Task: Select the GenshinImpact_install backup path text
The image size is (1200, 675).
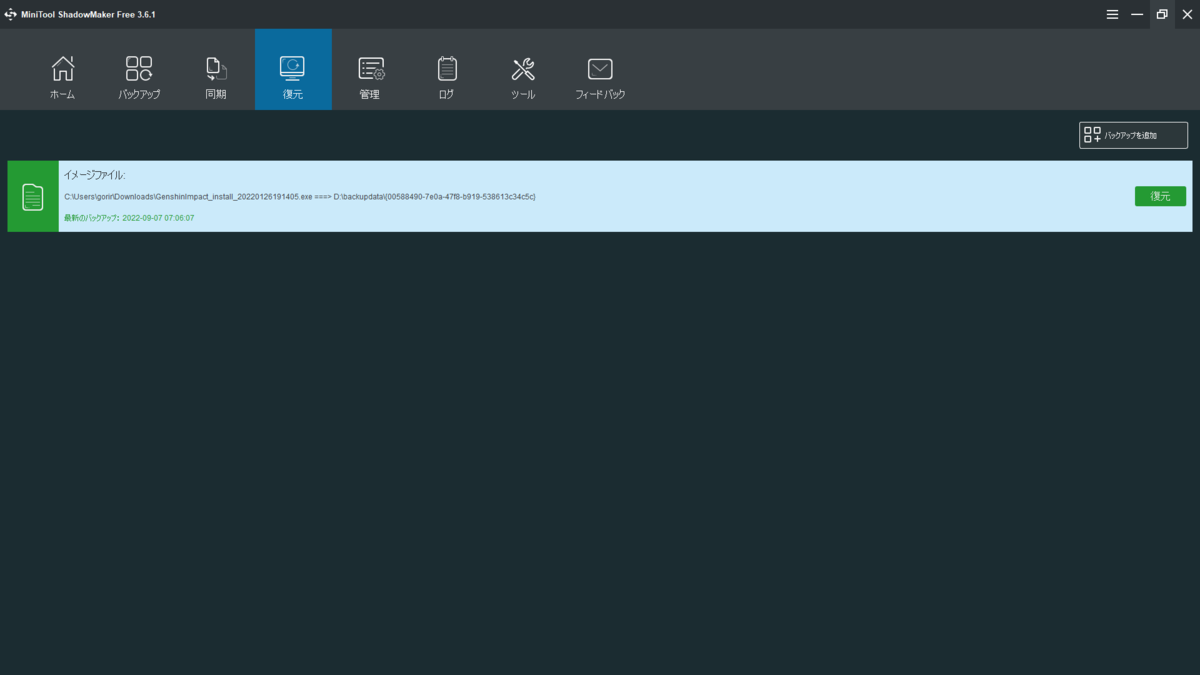Action: point(300,197)
